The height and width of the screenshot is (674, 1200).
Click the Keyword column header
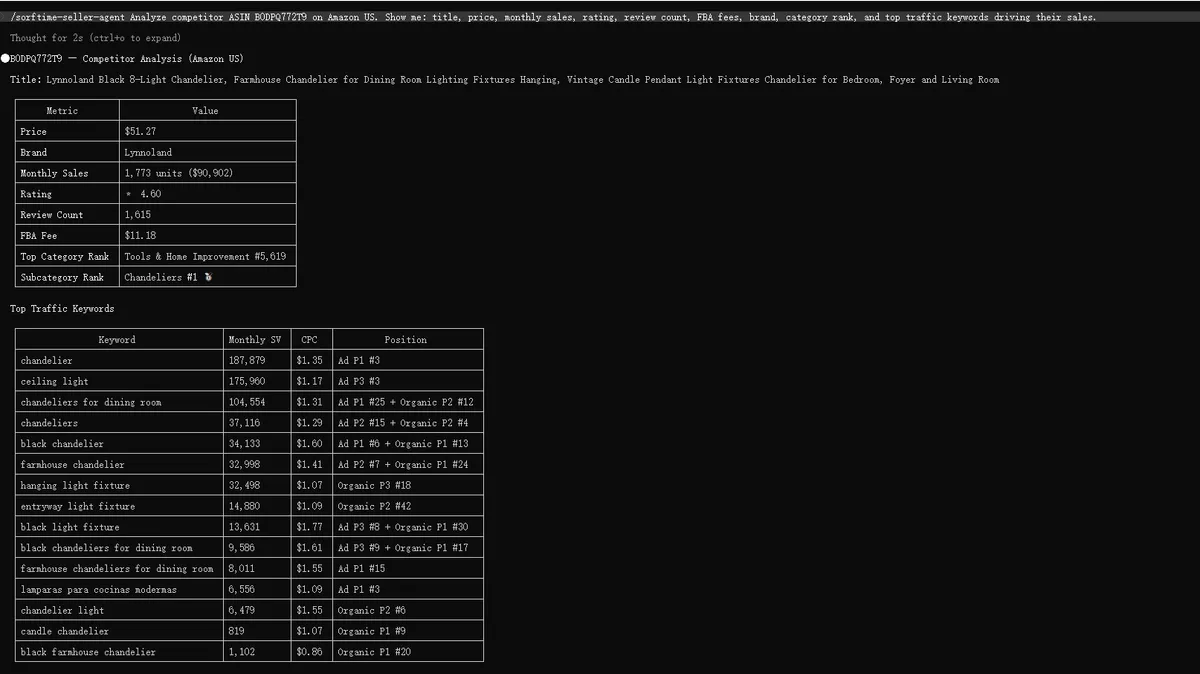pyautogui.click(x=117, y=340)
